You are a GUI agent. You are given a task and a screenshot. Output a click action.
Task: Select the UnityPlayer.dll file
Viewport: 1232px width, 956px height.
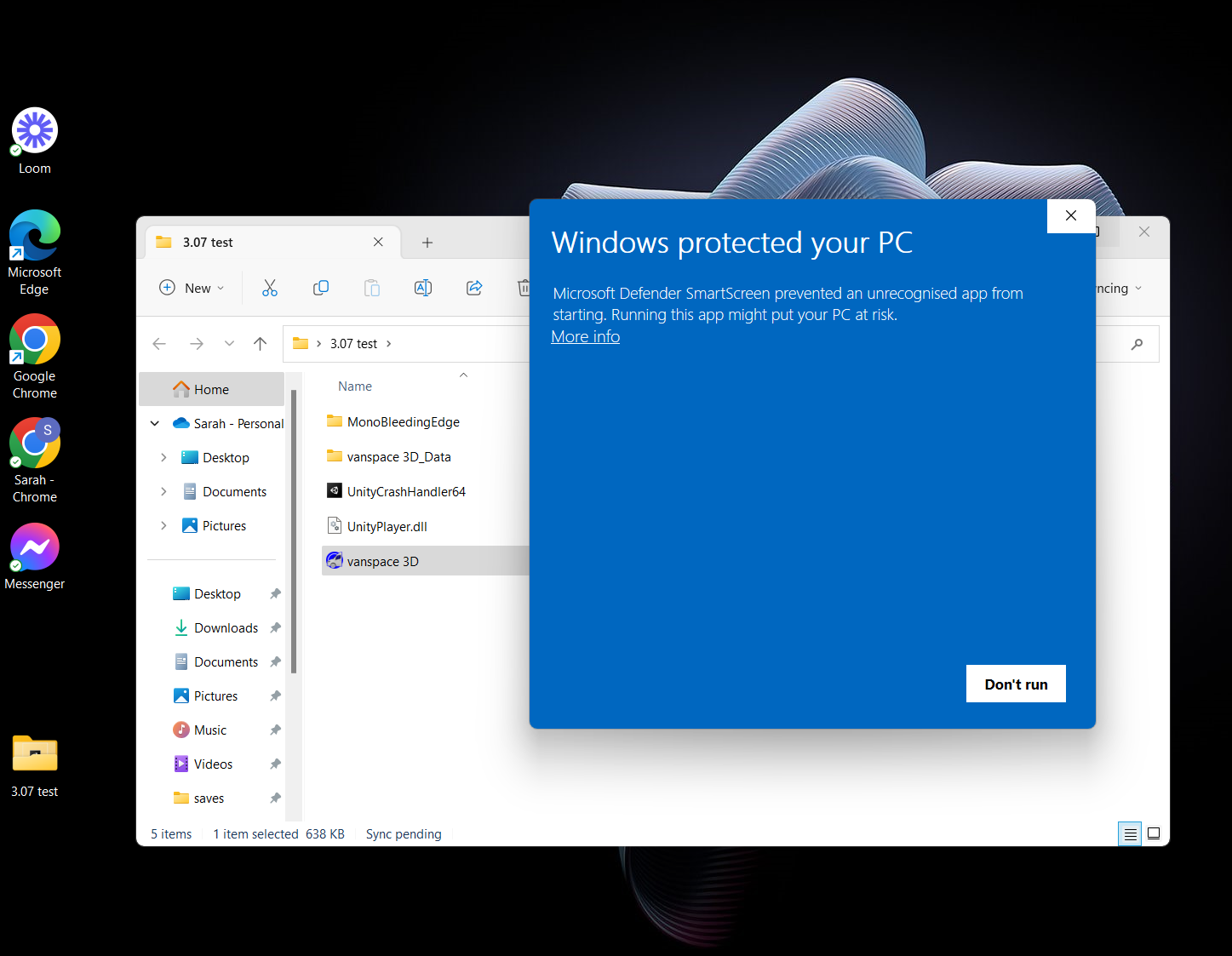tap(387, 526)
